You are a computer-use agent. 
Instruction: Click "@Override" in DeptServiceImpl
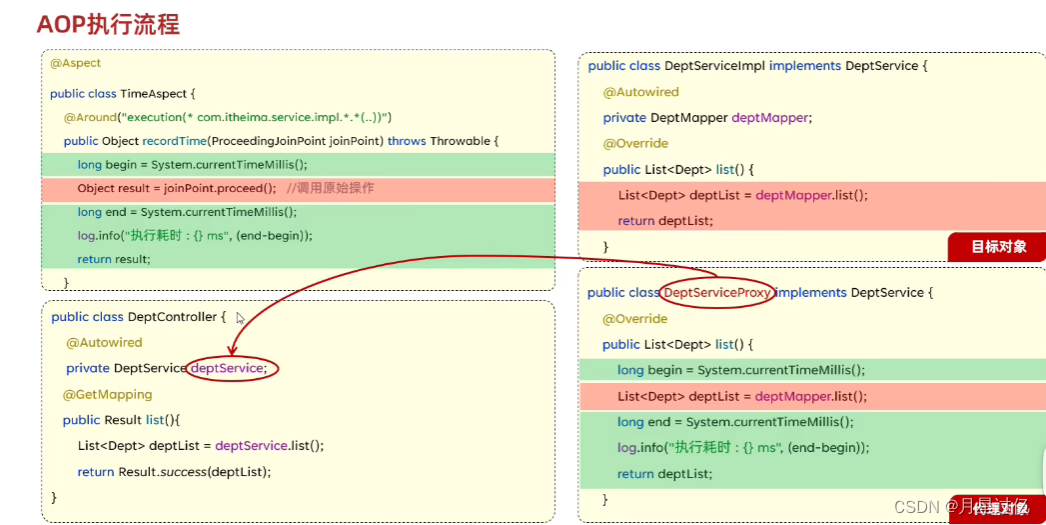(x=636, y=143)
